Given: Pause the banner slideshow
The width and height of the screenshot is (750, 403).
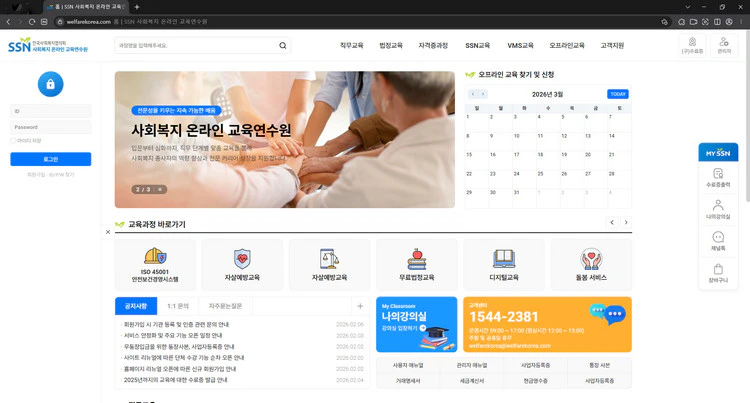Looking at the screenshot, I should click(x=161, y=189).
